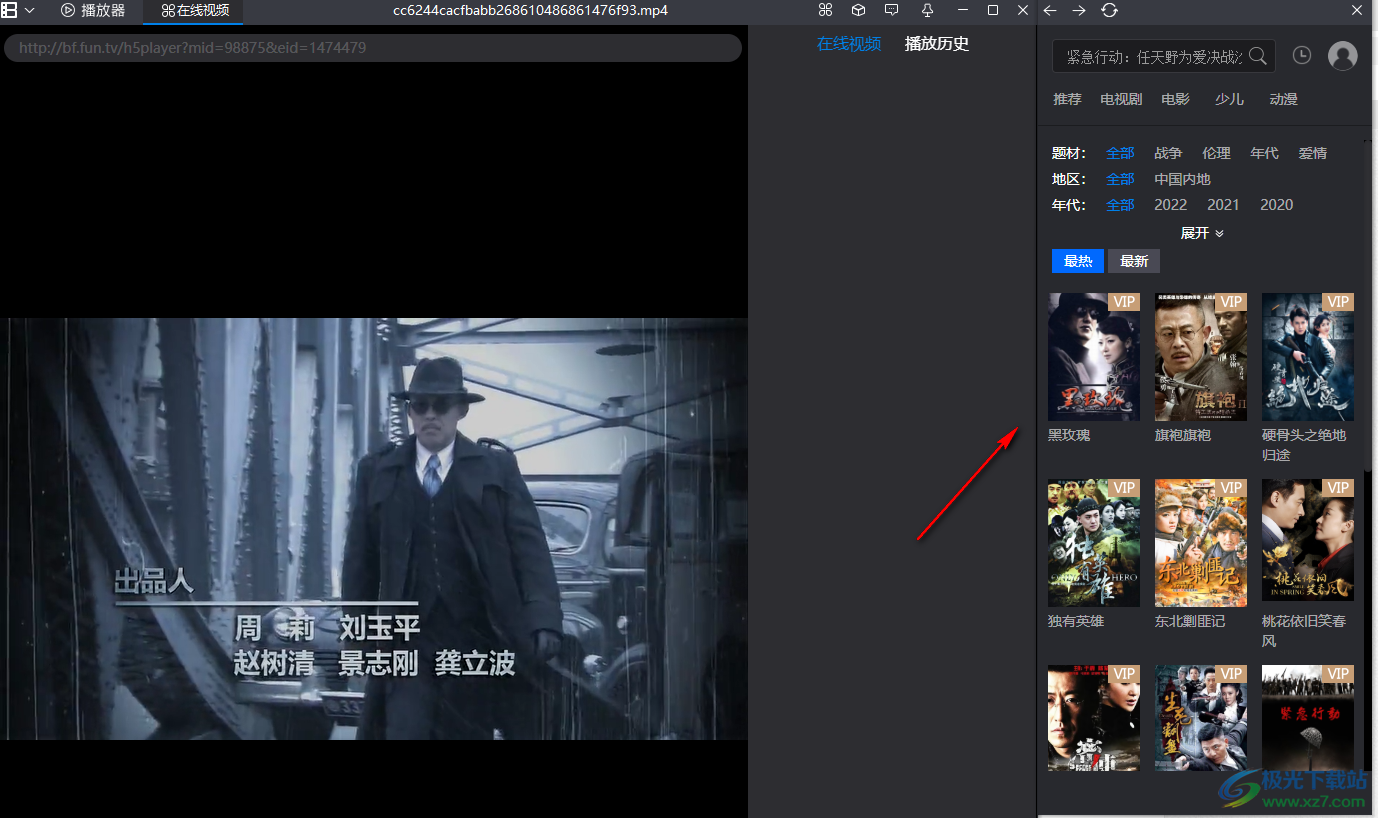Filter genre by 战争
Screen dimensions: 1378x818
tap(1167, 153)
